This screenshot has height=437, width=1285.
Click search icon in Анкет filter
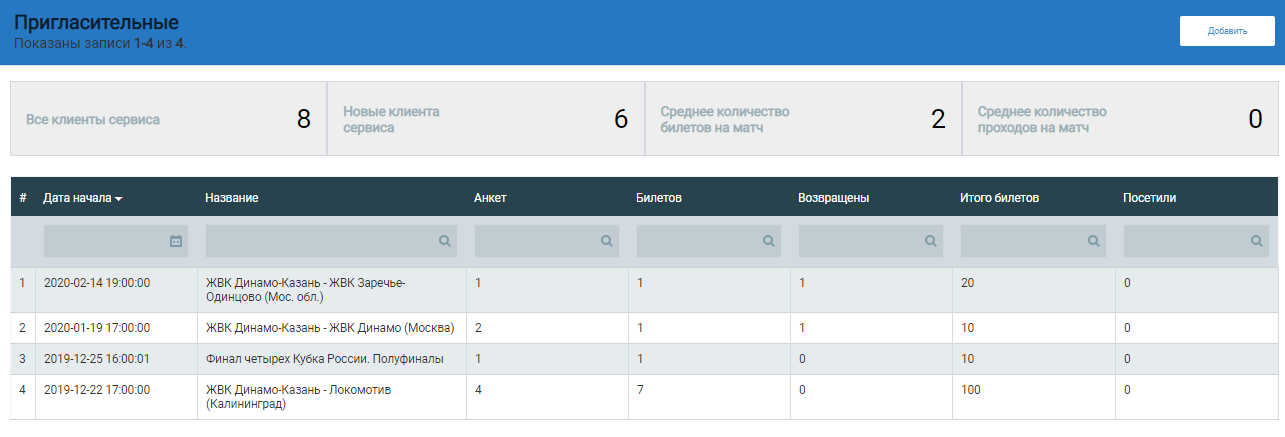[606, 241]
